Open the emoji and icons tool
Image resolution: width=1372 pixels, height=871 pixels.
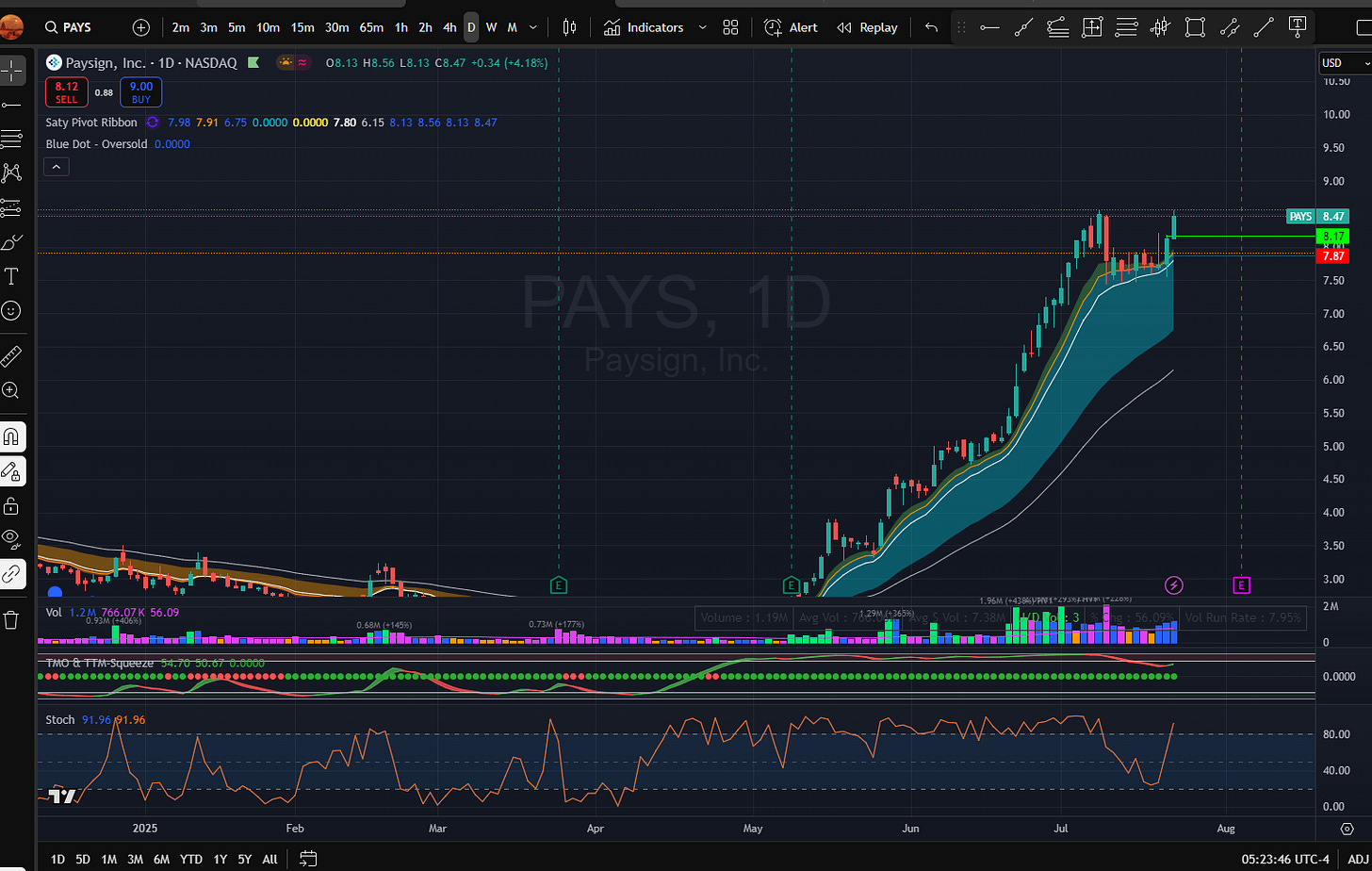coord(11,310)
